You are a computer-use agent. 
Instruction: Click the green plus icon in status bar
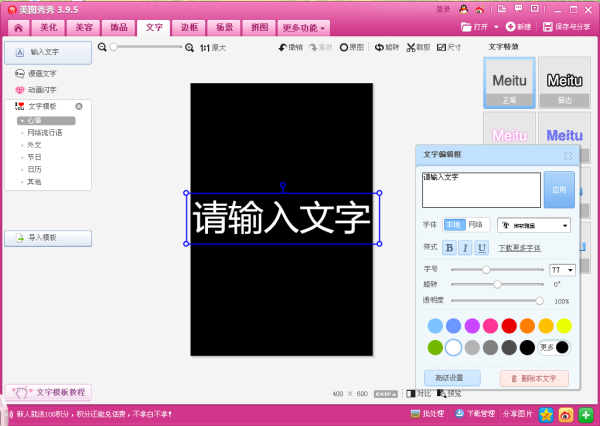point(586,413)
